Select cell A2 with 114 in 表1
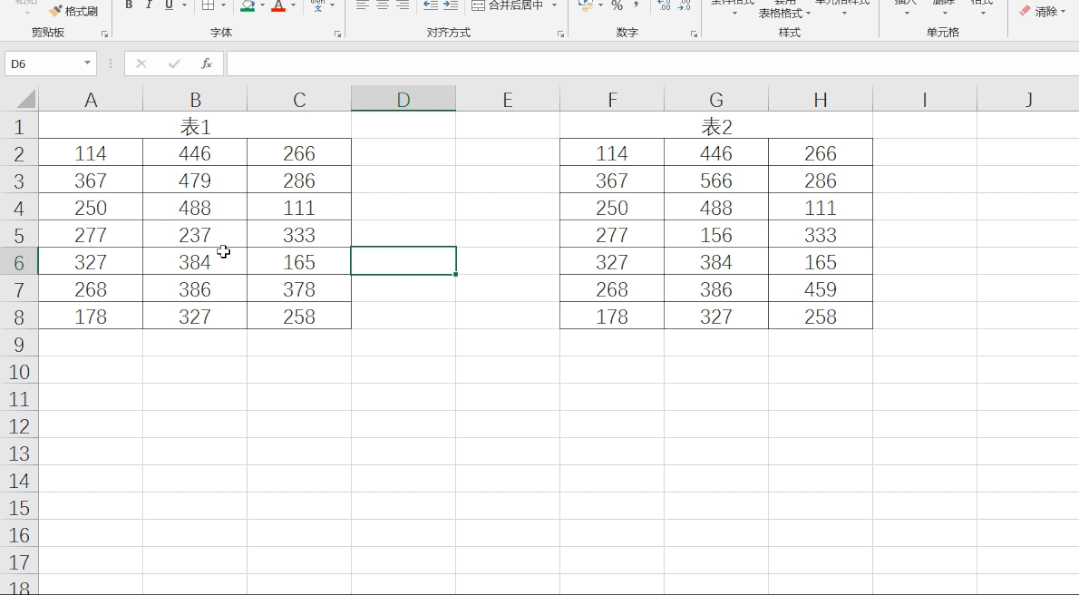The image size is (1079, 595). (91, 153)
